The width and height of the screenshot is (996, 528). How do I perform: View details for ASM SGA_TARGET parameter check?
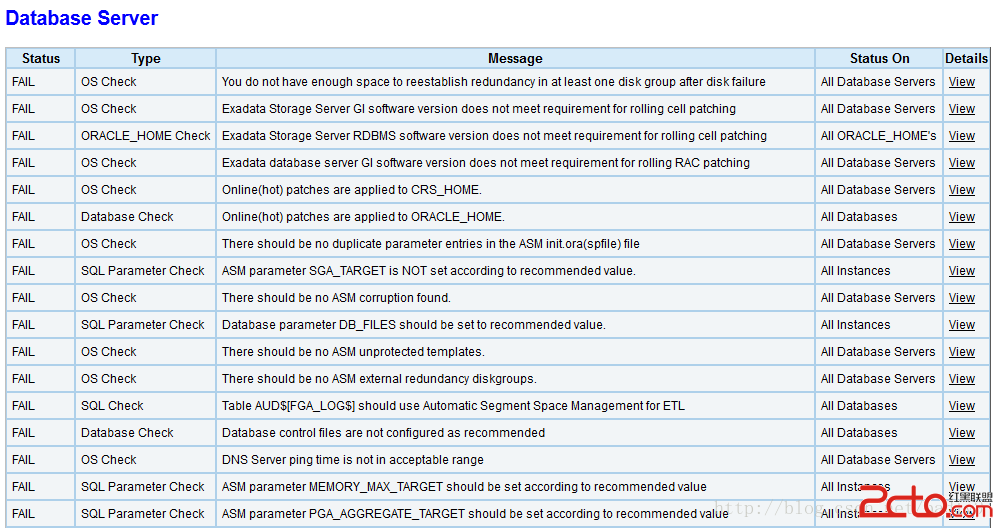click(962, 271)
